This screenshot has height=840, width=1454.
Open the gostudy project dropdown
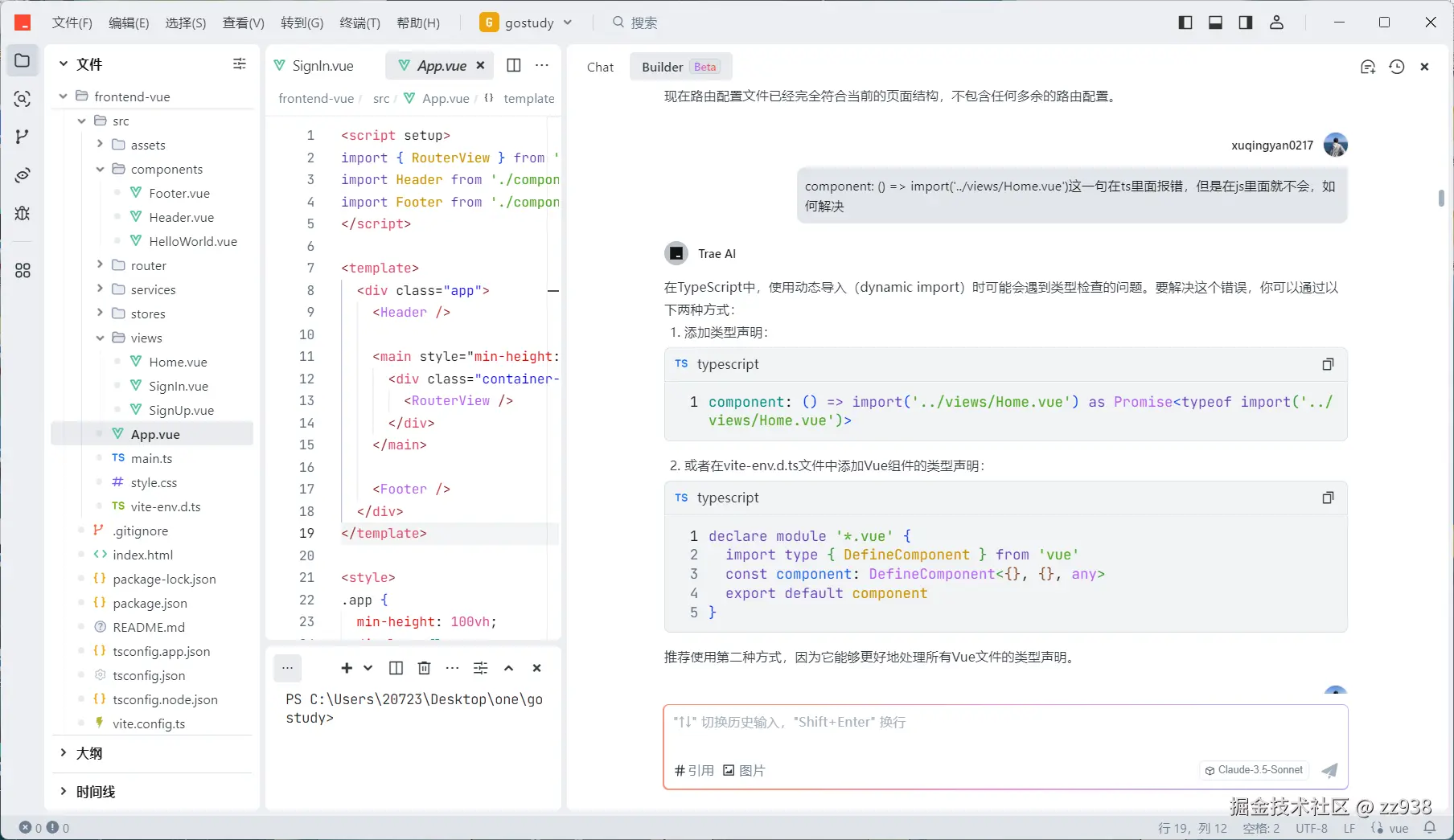click(526, 23)
